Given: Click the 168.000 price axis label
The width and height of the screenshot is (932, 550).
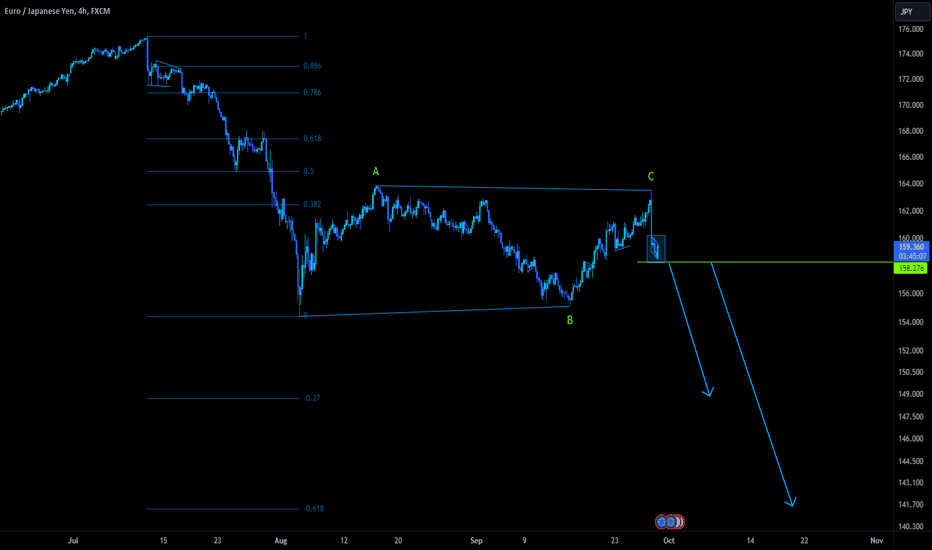Looking at the screenshot, I should click(911, 131).
